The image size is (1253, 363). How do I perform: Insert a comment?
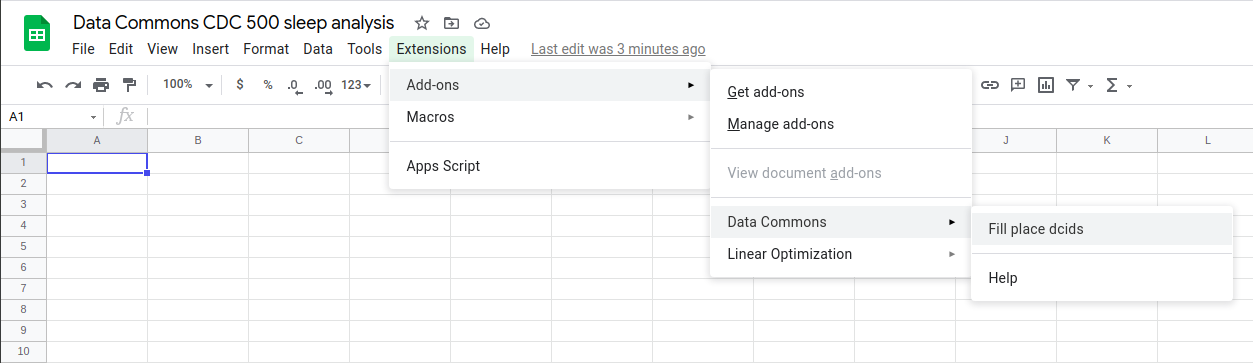tap(1018, 85)
